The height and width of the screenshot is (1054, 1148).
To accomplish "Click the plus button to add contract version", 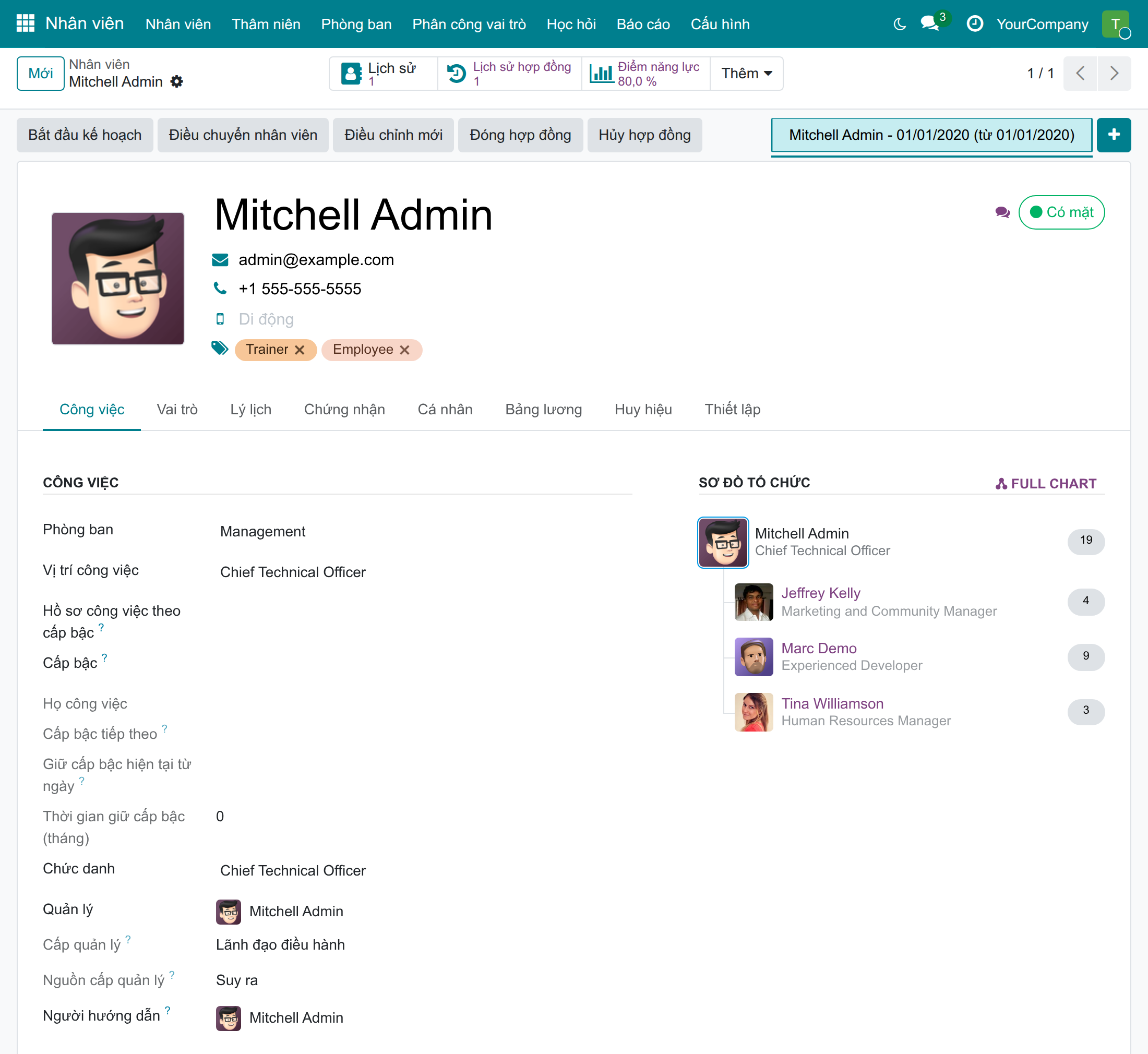I will coord(1113,135).
